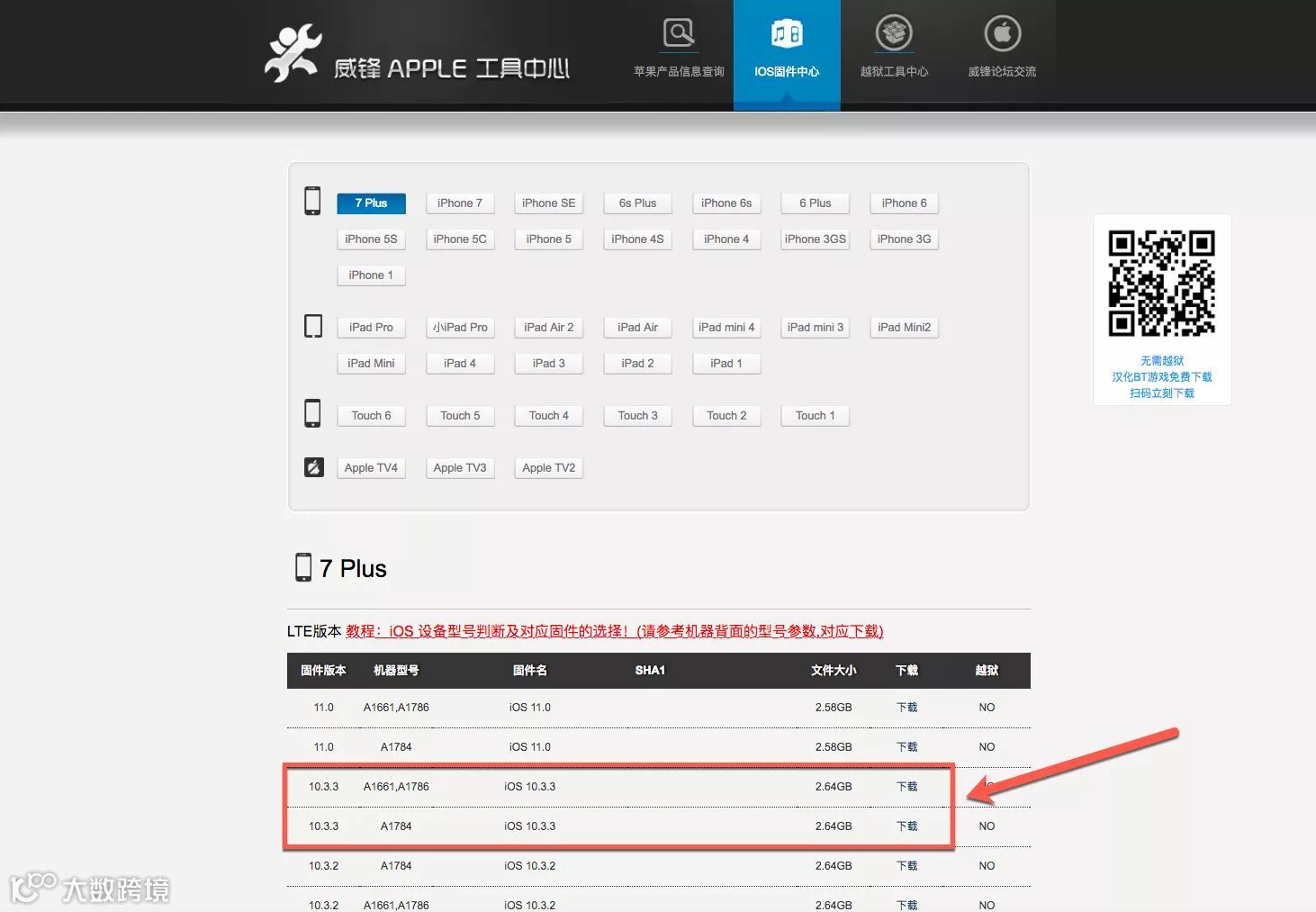The width and height of the screenshot is (1316, 912).
Task: Choose the Touch 5 device button
Action: tap(460, 416)
